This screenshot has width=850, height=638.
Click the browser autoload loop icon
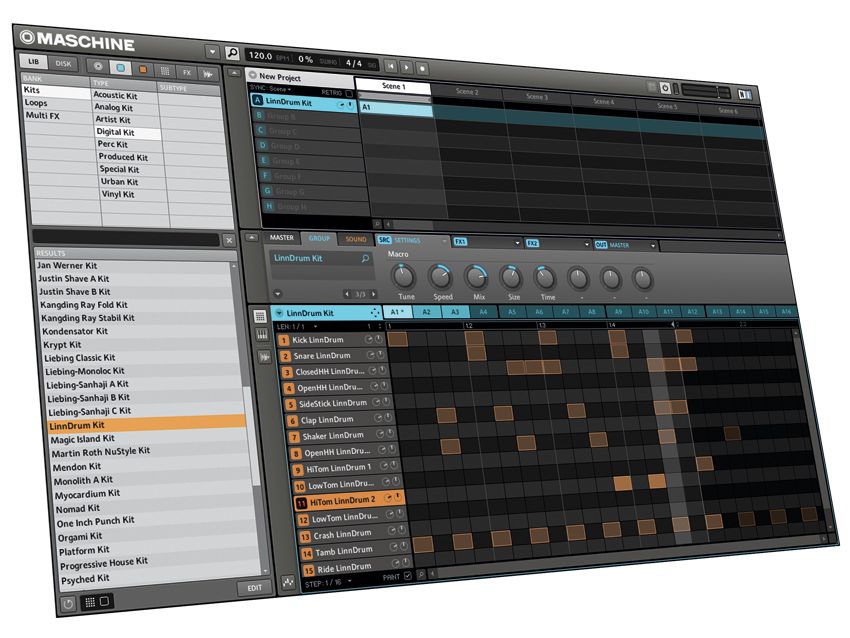[68, 603]
